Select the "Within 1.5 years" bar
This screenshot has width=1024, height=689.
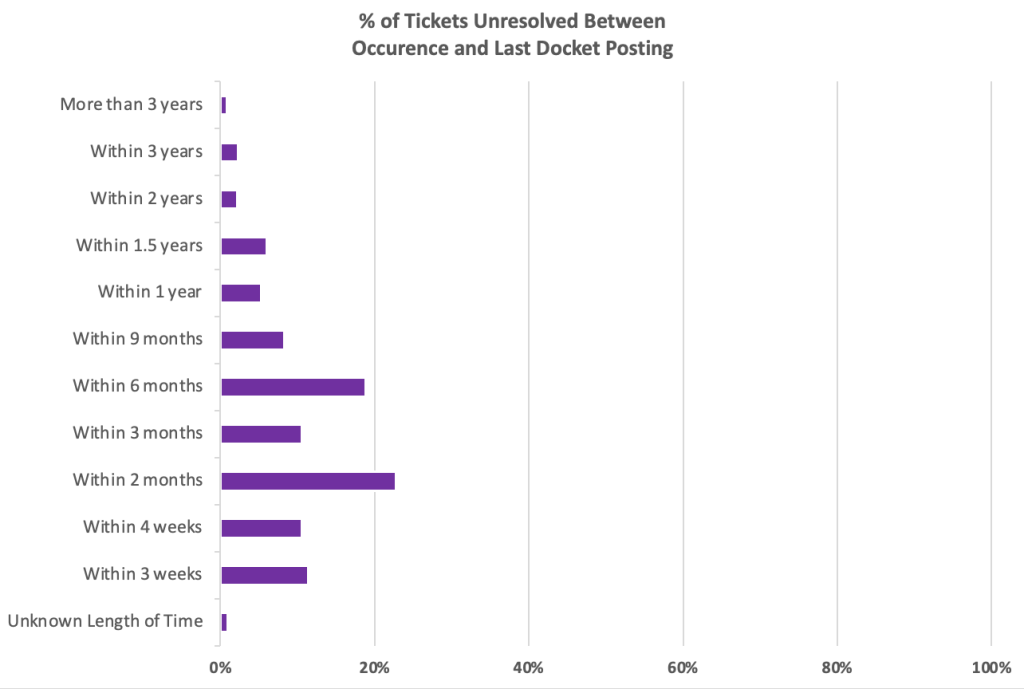pos(243,246)
